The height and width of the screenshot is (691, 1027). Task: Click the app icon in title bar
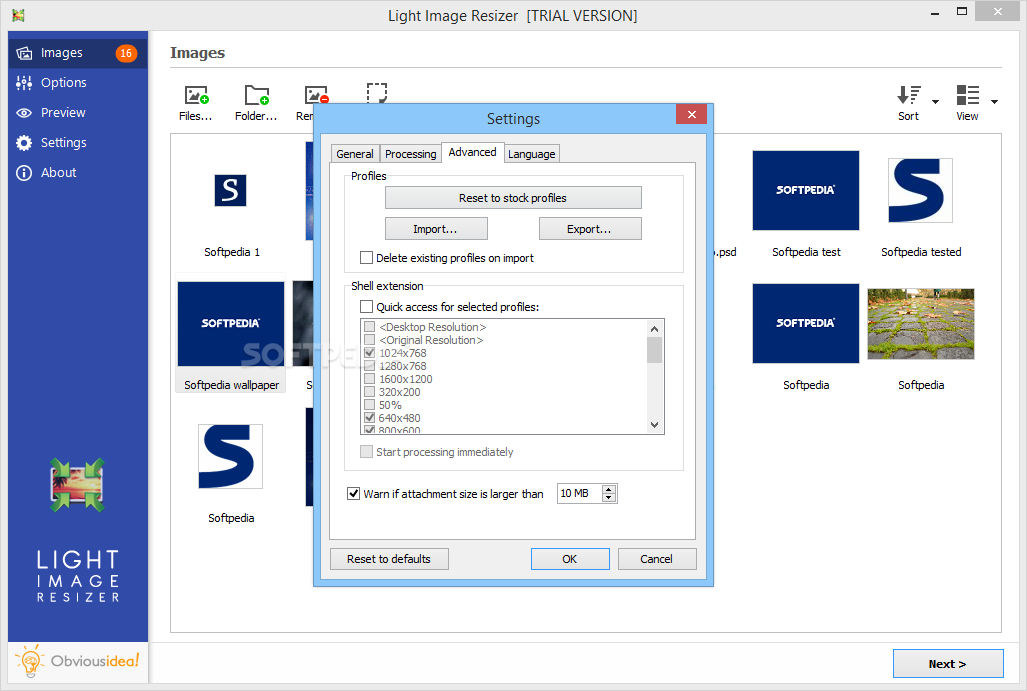point(18,15)
